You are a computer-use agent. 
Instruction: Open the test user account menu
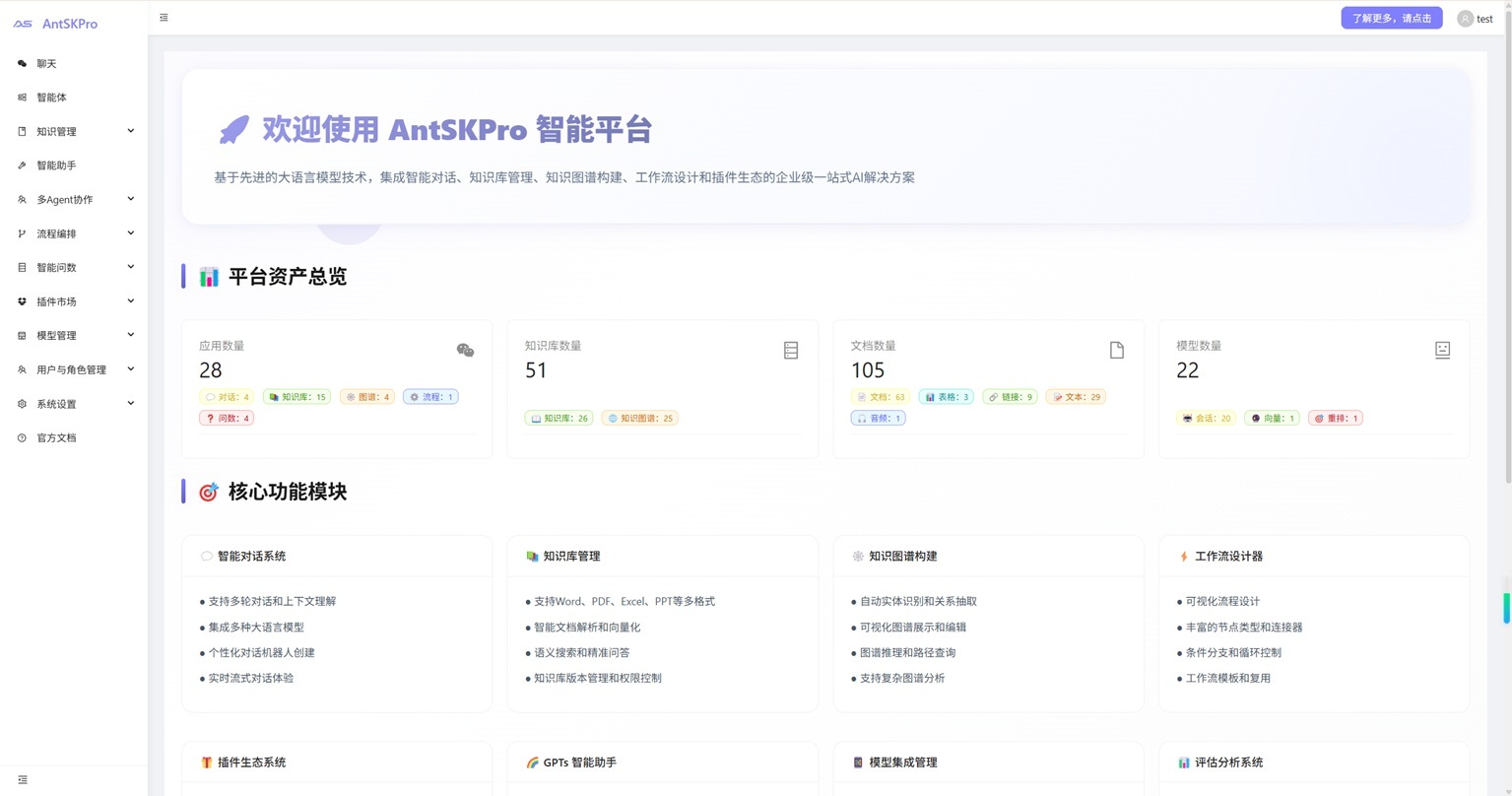click(x=1475, y=18)
